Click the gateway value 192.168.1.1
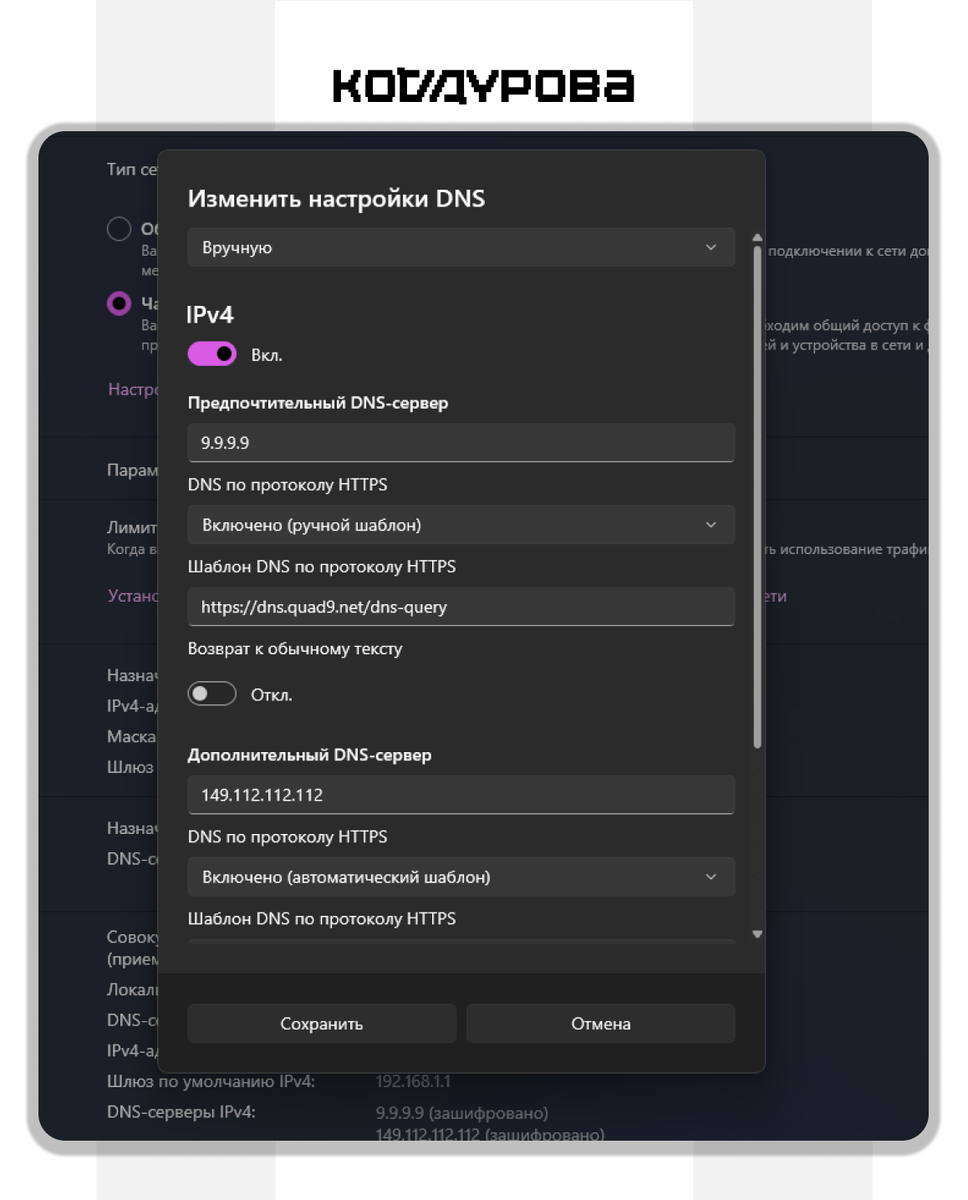968x1200 pixels. (413, 1081)
